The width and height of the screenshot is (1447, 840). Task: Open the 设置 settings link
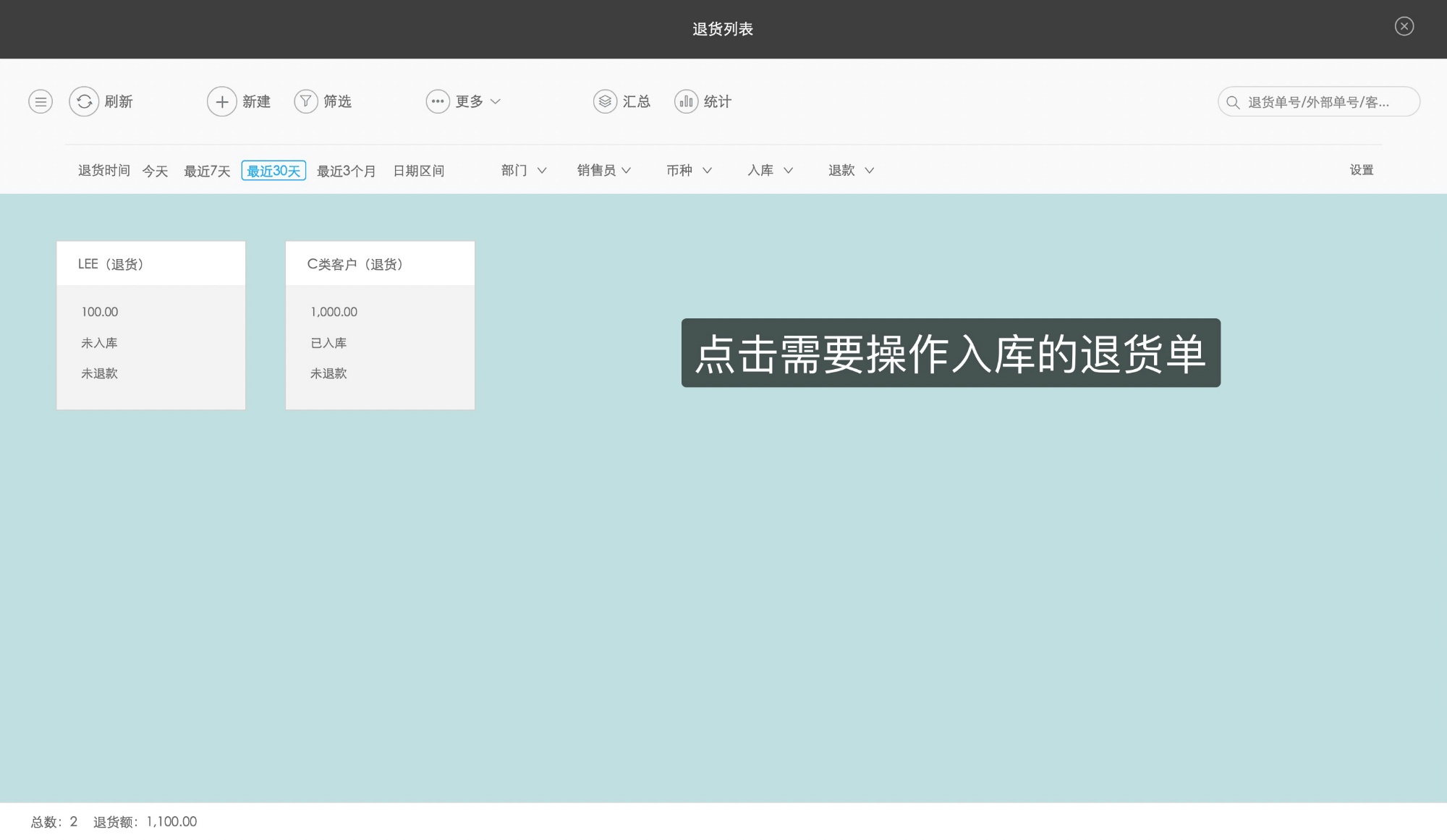coord(1361,170)
